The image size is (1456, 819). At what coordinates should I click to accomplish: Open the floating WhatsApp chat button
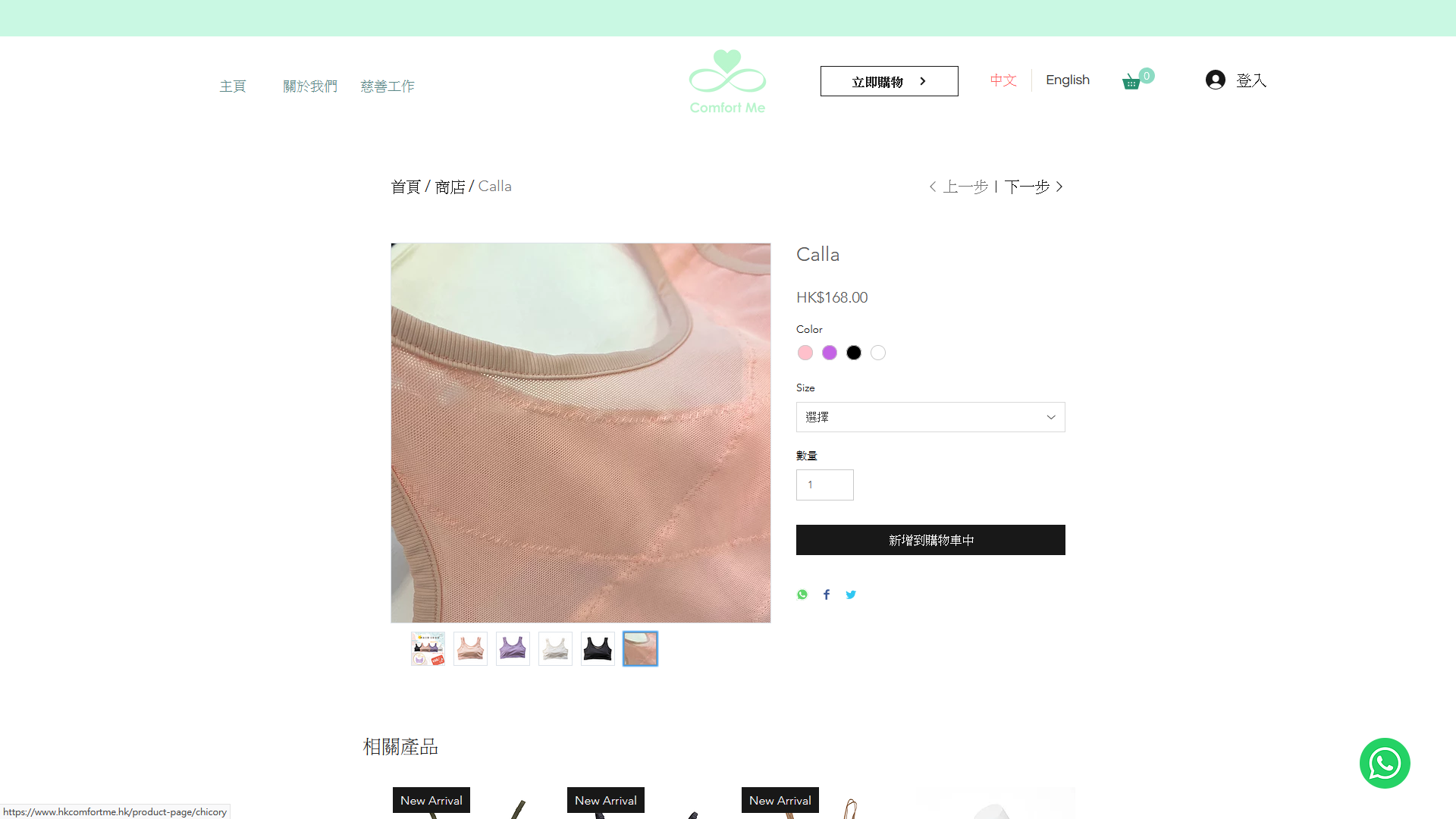pyautogui.click(x=1385, y=763)
